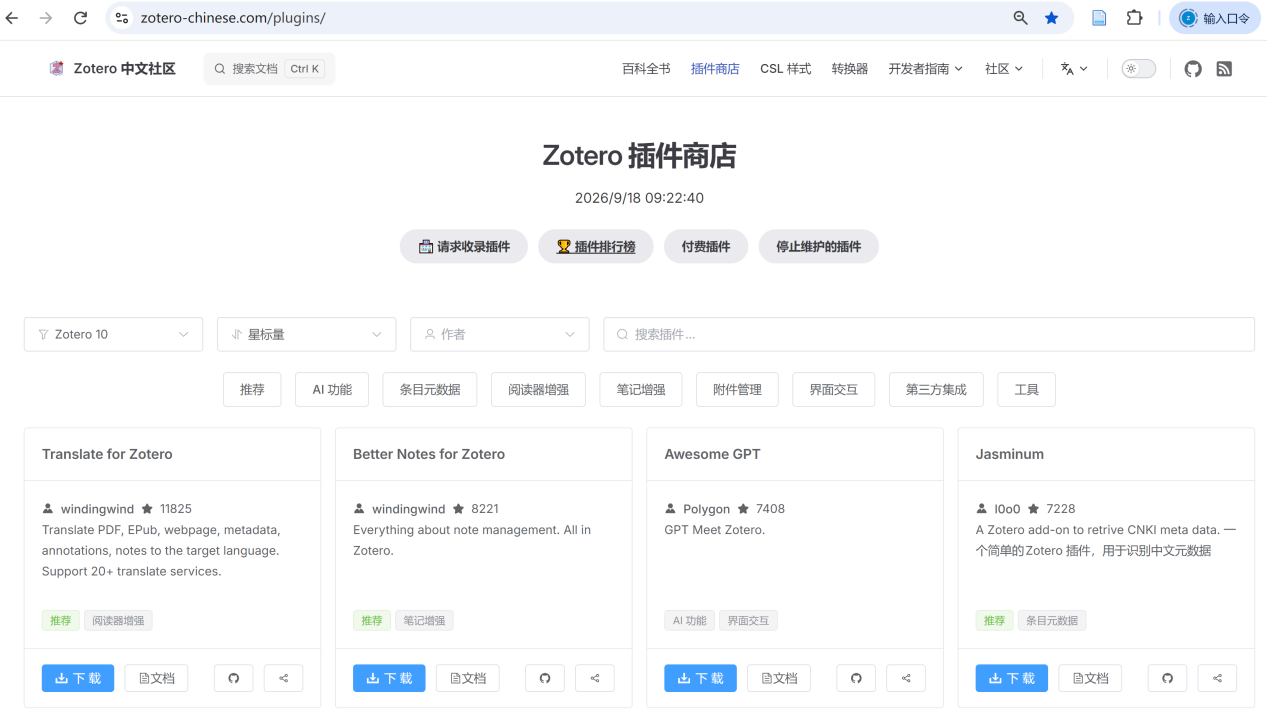Open the language translation menu icon
This screenshot has height=720, width=1267.
[1074, 69]
